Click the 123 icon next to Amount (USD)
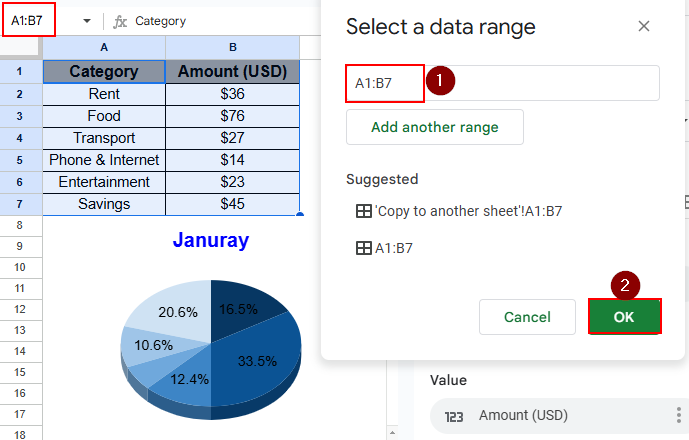The image size is (689, 440). 452,415
